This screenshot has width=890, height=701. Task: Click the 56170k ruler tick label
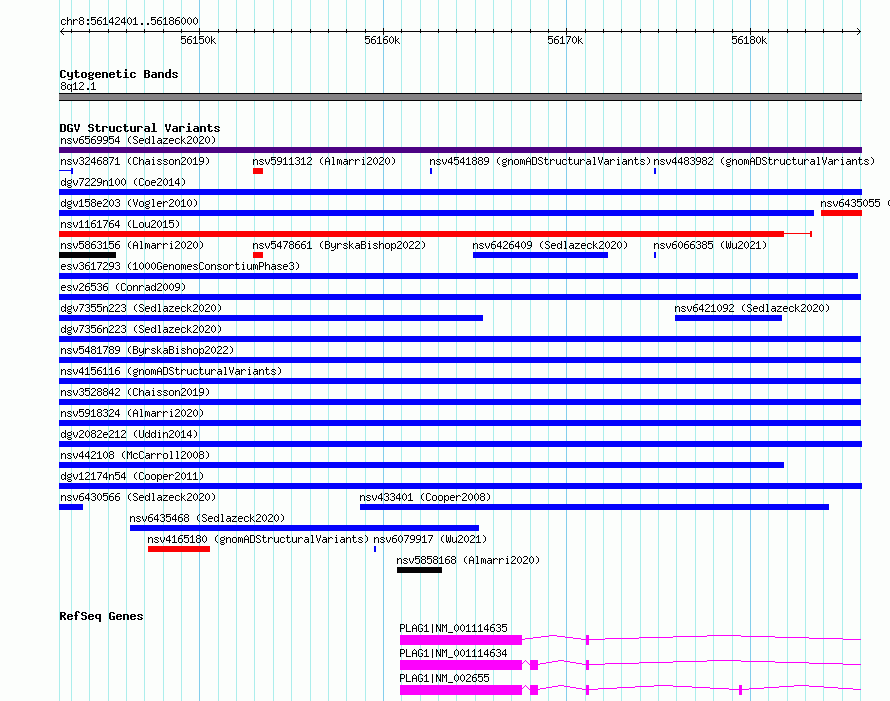pyautogui.click(x=565, y=40)
